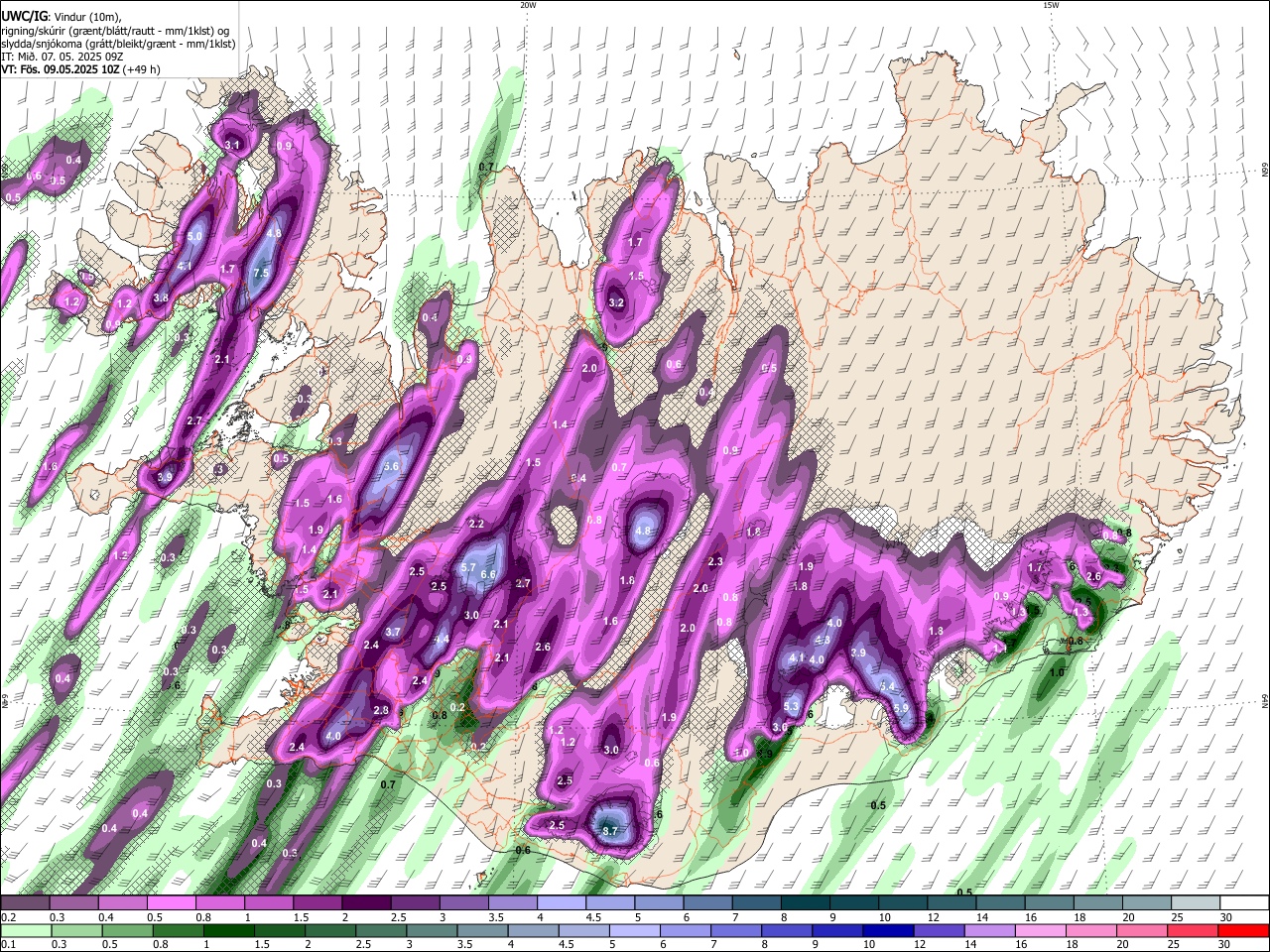Click the 25 label in the upper legend row

[1175, 917]
